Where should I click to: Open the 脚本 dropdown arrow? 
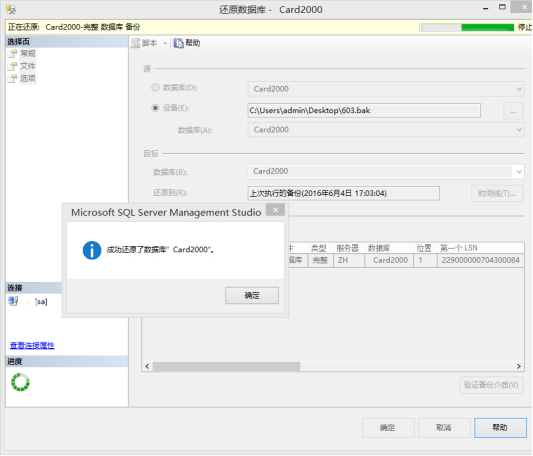165,44
